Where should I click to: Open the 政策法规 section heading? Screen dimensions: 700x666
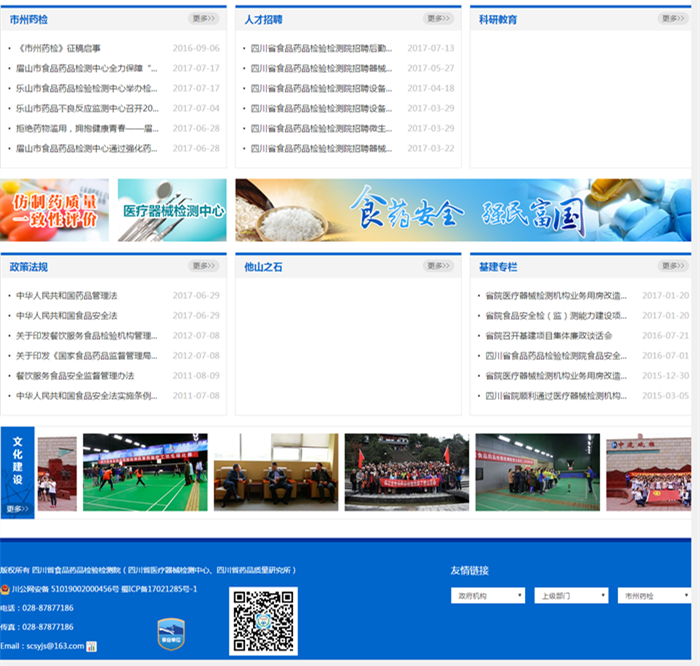click(x=29, y=267)
